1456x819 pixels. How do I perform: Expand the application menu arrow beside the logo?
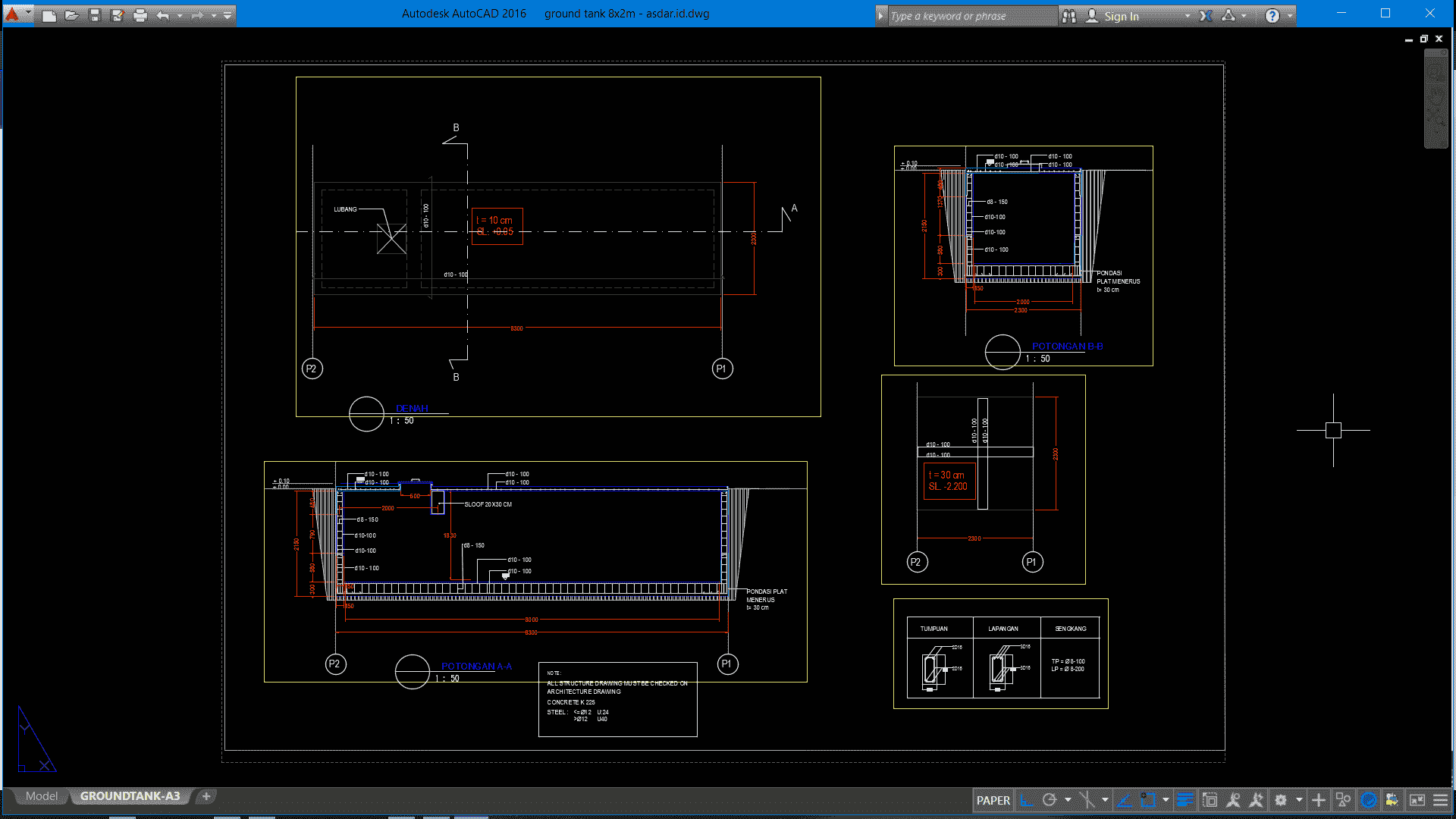(29, 14)
